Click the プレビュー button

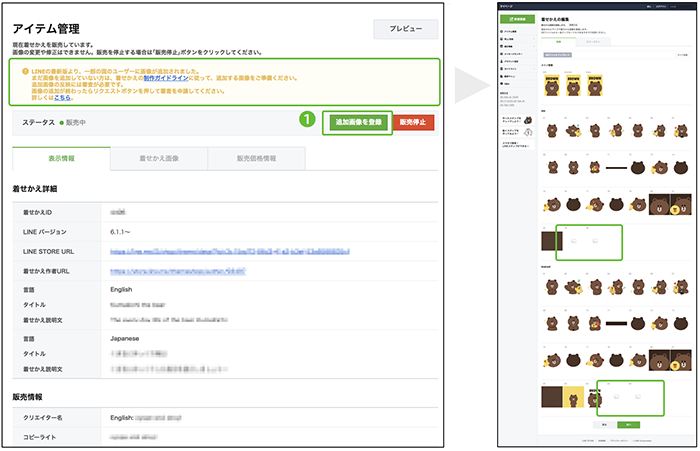[x=405, y=29]
